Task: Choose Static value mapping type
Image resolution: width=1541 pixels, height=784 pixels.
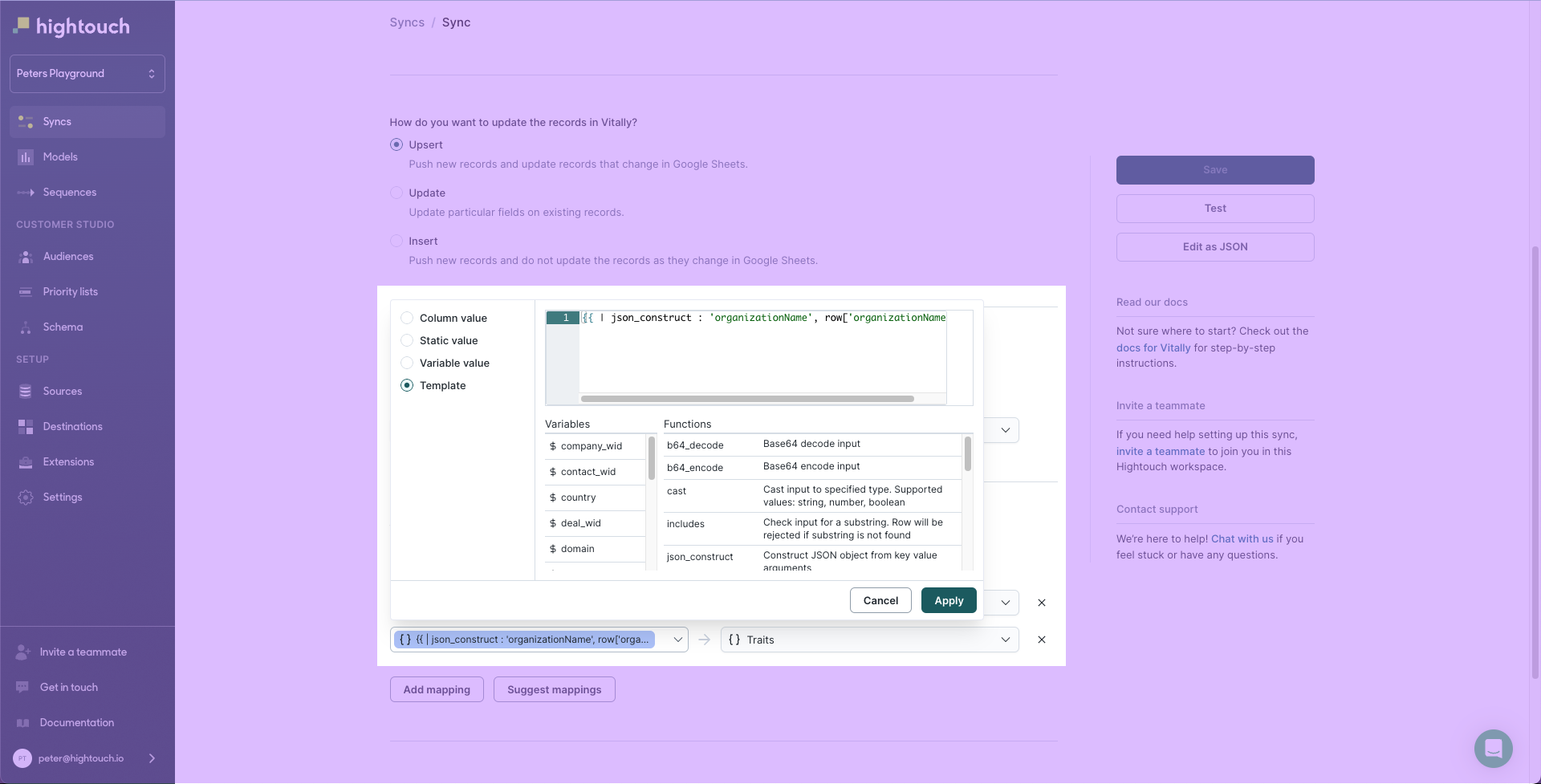Action: 407,341
